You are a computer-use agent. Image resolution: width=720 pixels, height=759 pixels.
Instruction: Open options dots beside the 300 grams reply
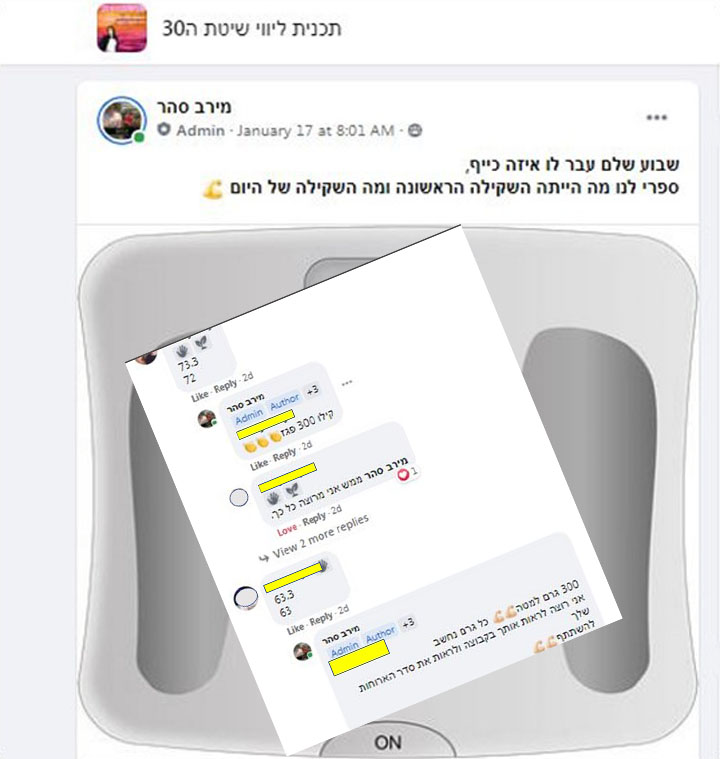click(x=347, y=383)
